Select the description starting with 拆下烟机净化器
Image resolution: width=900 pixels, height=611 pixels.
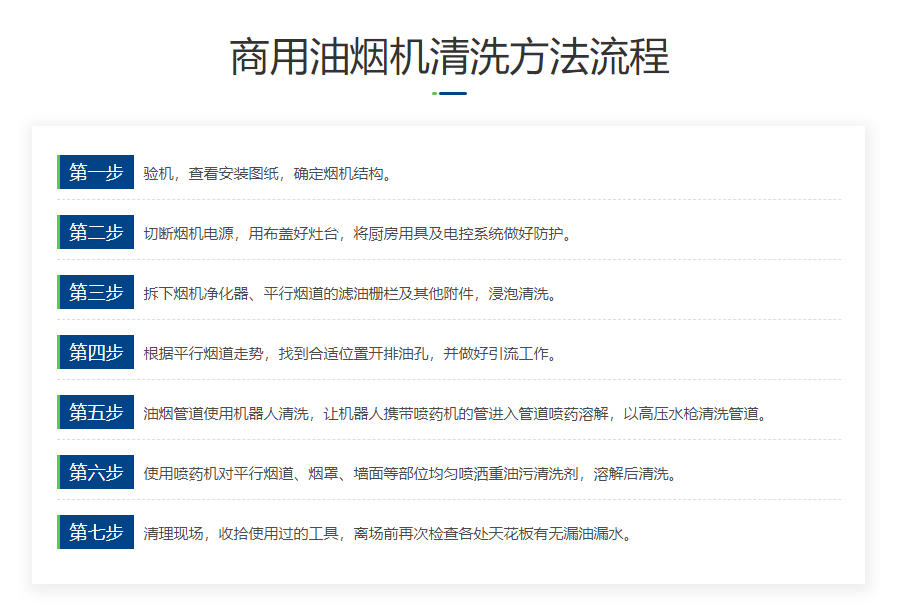click(x=349, y=293)
